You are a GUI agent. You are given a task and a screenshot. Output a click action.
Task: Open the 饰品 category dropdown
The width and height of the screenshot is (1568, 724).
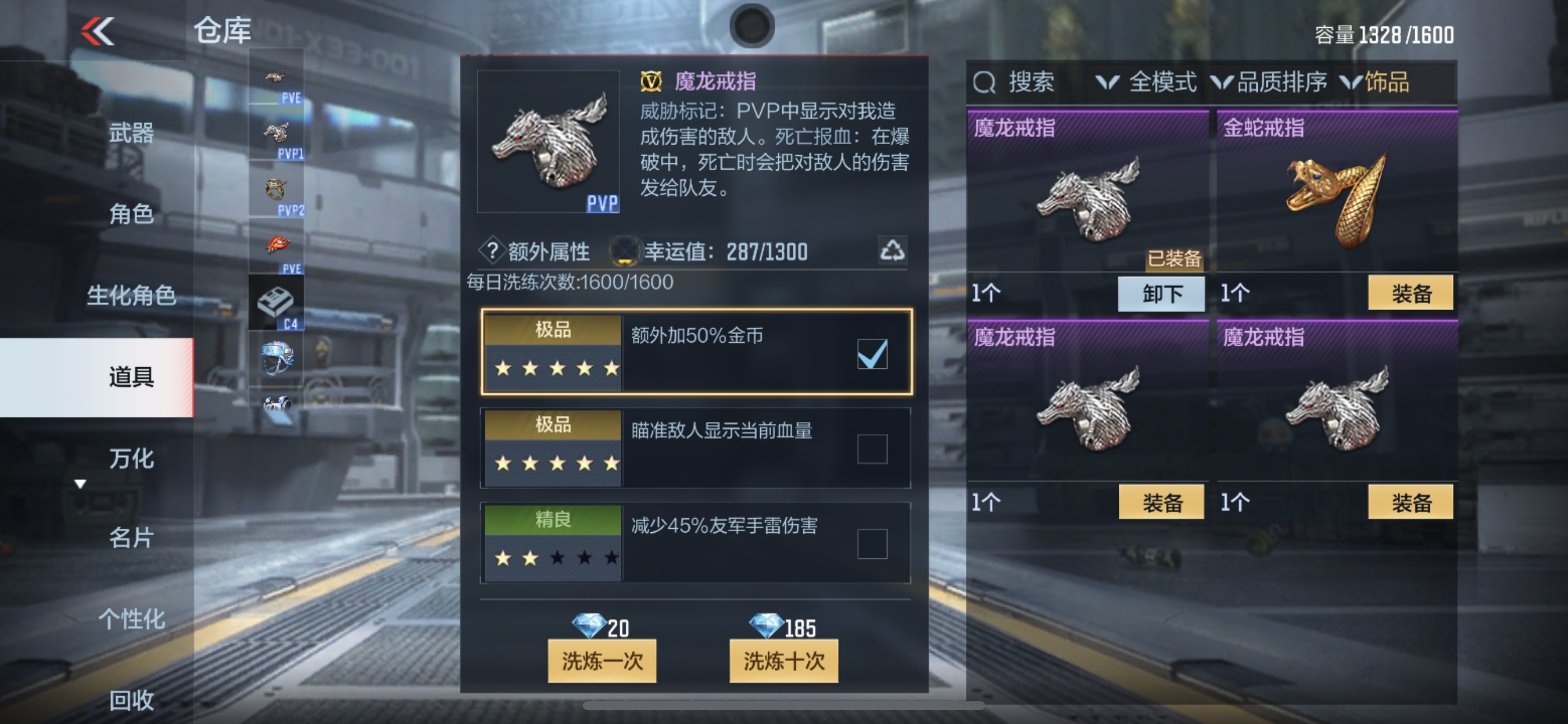1375,82
